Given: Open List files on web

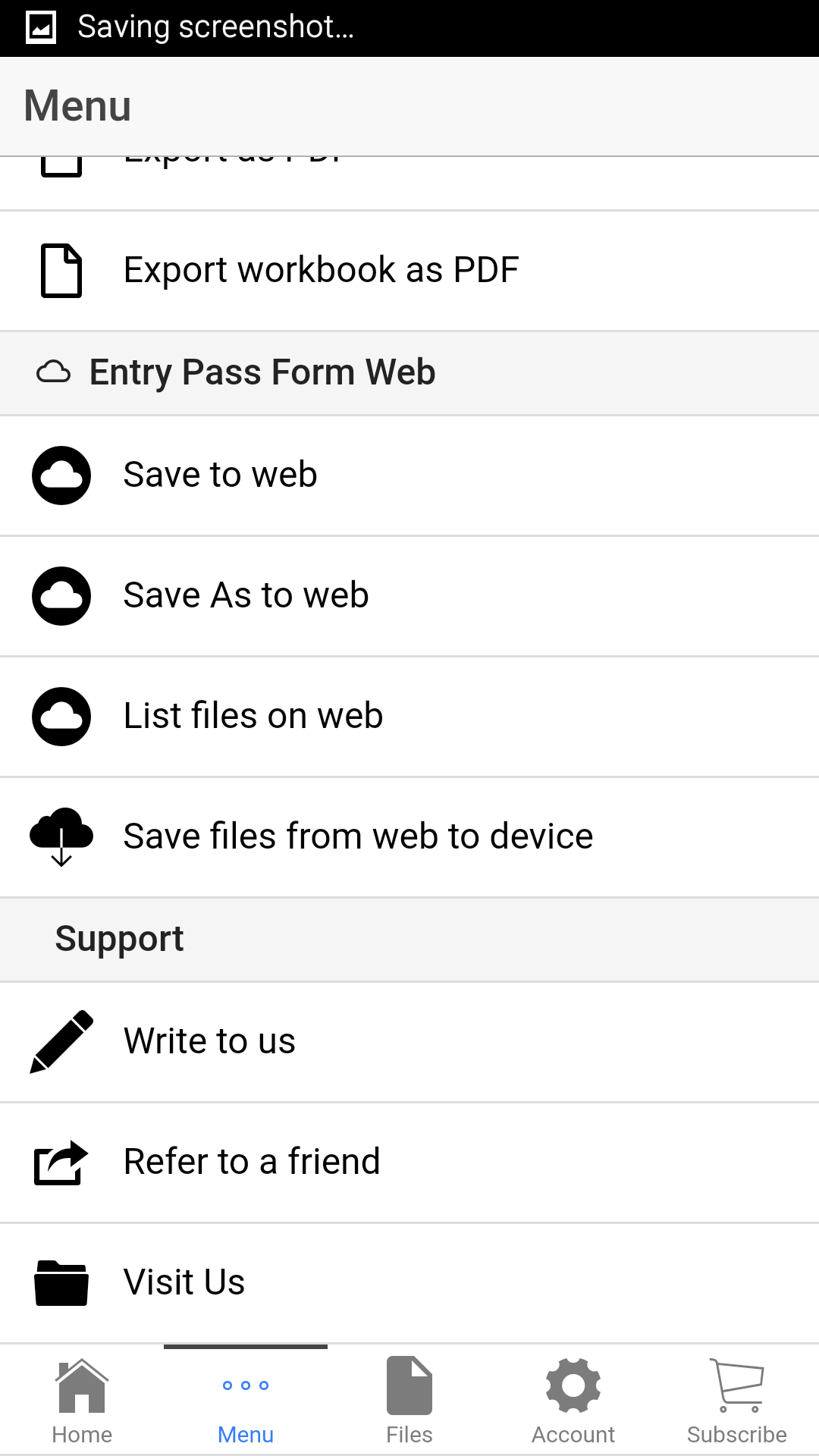Looking at the screenshot, I should tap(253, 717).
